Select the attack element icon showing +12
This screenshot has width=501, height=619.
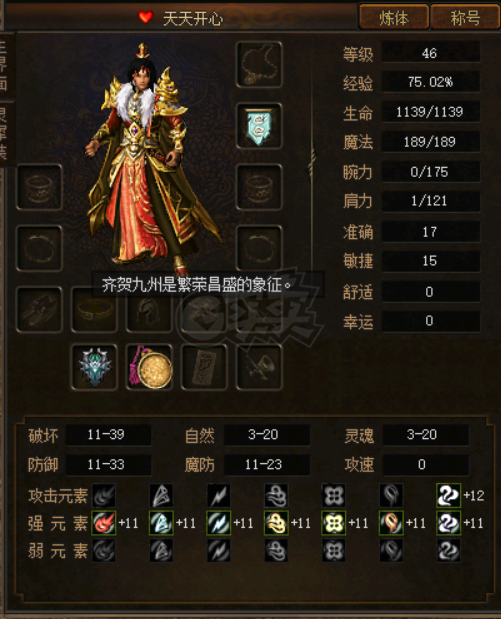(x=448, y=495)
